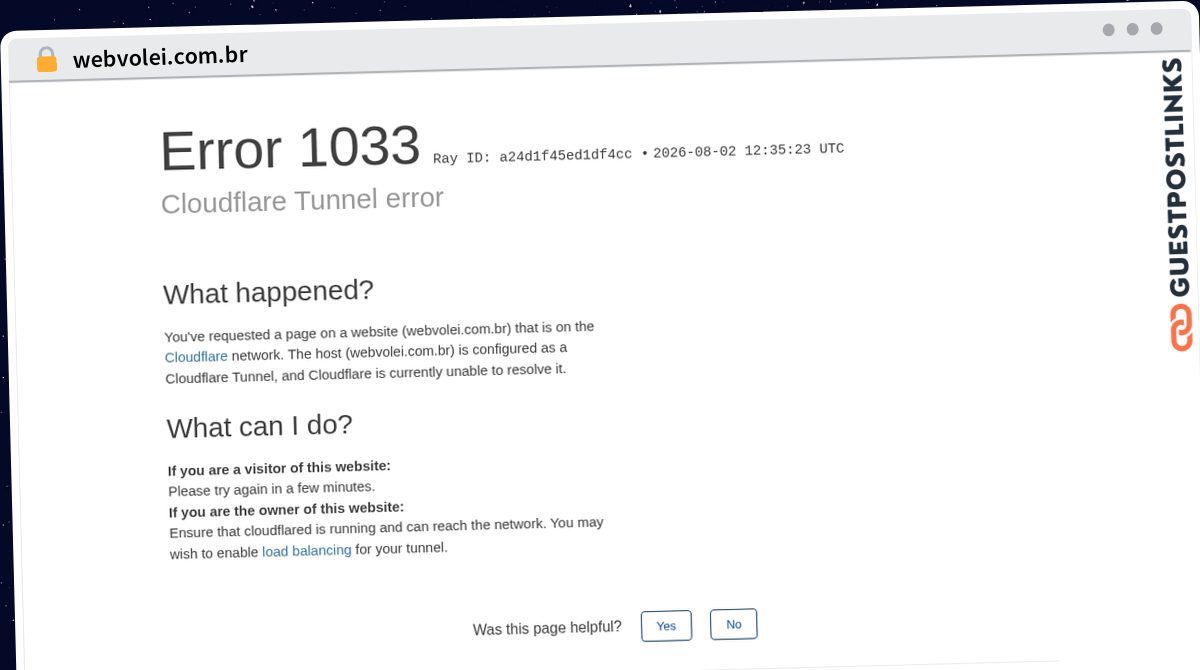Click the orange GuestPostLinks chain icon
The width and height of the screenshot is (1200, 670).
point(1181,328)
